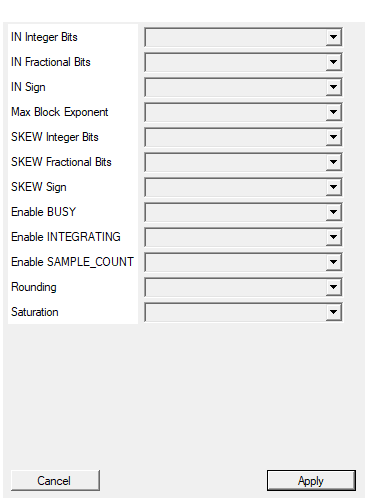Open the Rounding dropdown arrow
This screenshot has width=368, height=501.
[x=333, y=287]
